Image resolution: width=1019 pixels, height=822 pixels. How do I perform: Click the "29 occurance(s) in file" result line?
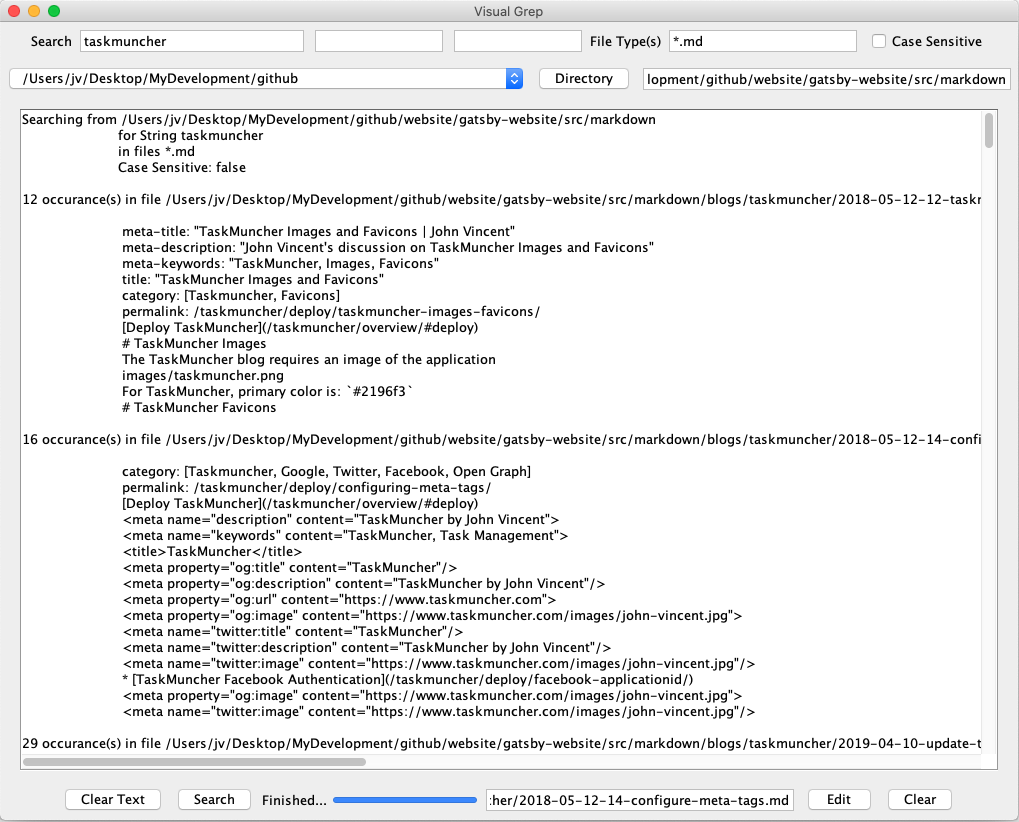pos(502,743)
